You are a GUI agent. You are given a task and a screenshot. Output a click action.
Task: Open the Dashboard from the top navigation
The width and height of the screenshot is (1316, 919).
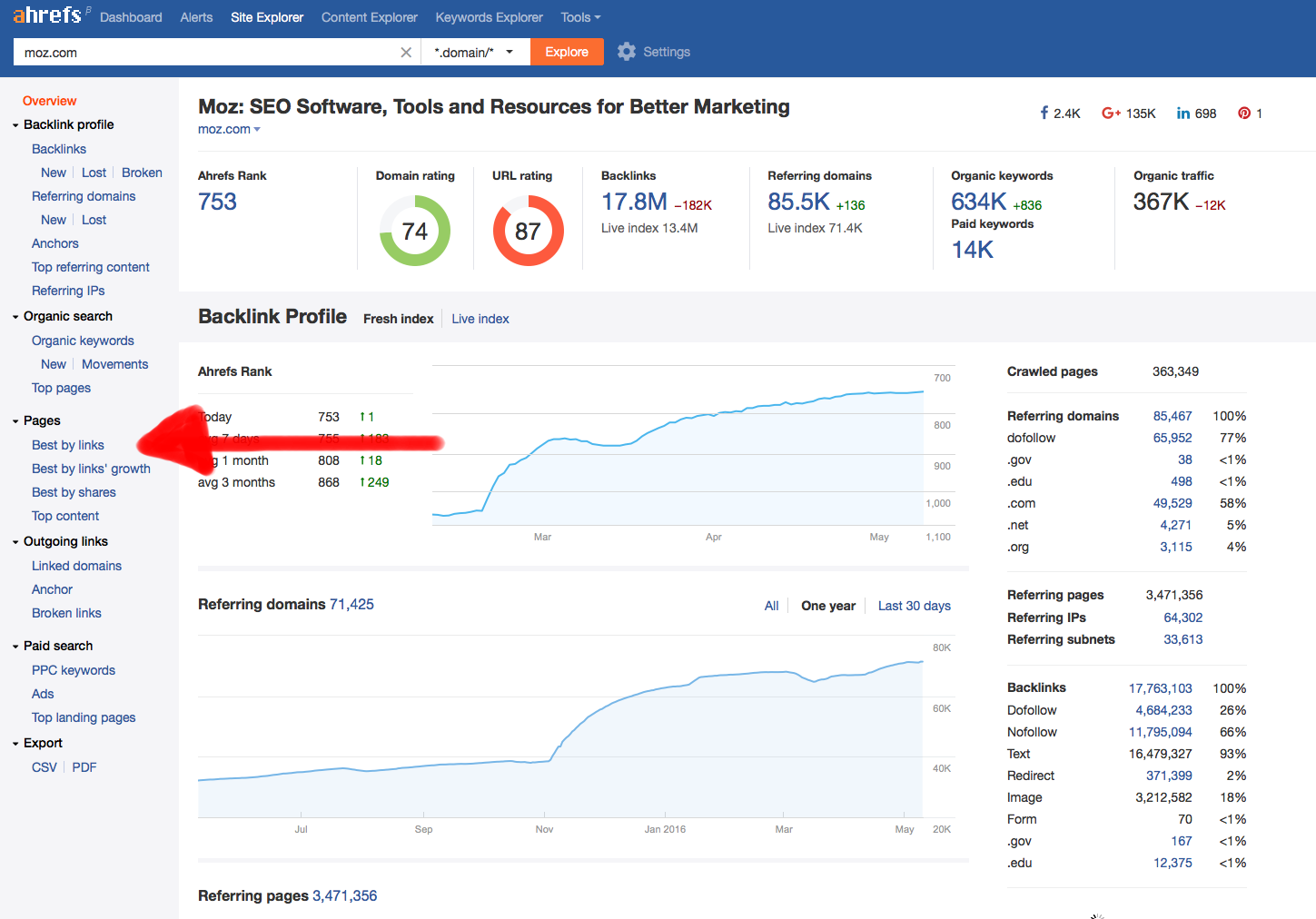[x=130, y=16]
